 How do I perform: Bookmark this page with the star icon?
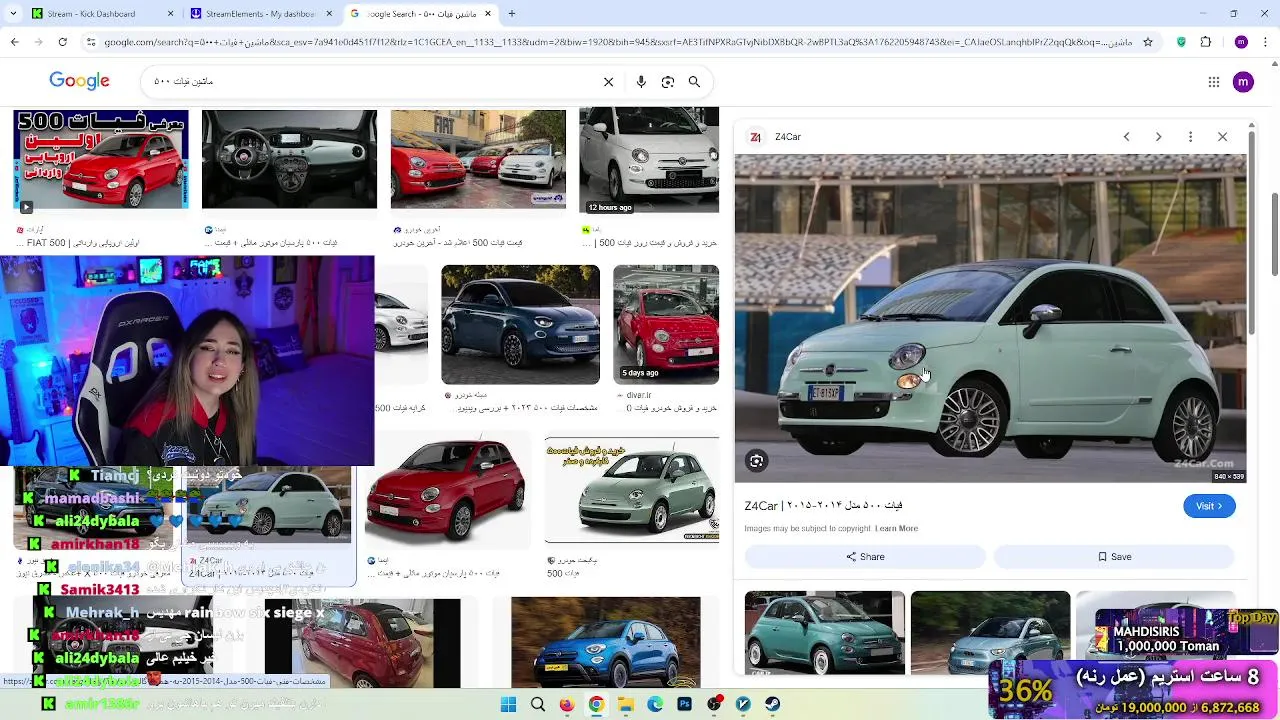click(x=1148, y=42)
